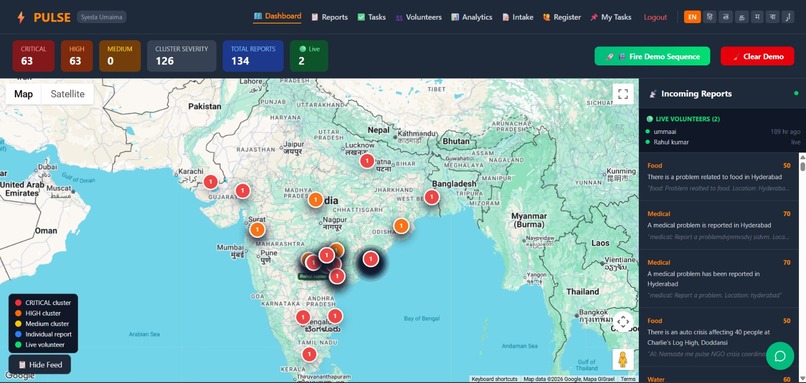This screenshot has width=806, height=383.
Task: Click the Syeda Umaima user badge
Action: (x=101, y=17)
